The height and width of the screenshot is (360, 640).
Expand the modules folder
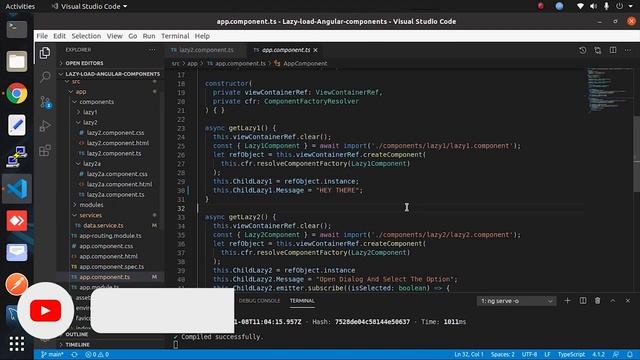click(x=91, y=205)
